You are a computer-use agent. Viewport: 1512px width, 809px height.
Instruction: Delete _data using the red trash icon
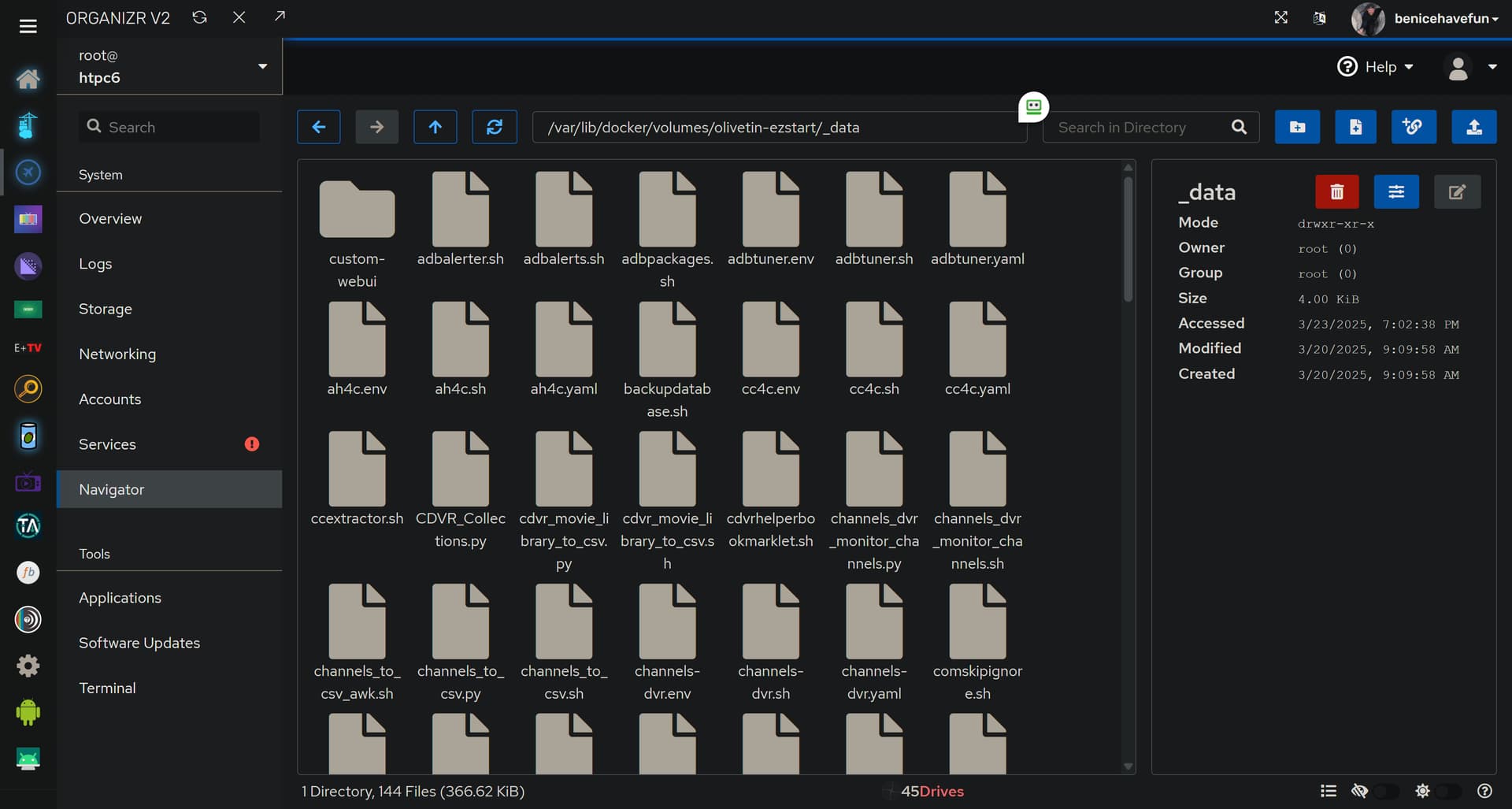tap(1336, 191)
